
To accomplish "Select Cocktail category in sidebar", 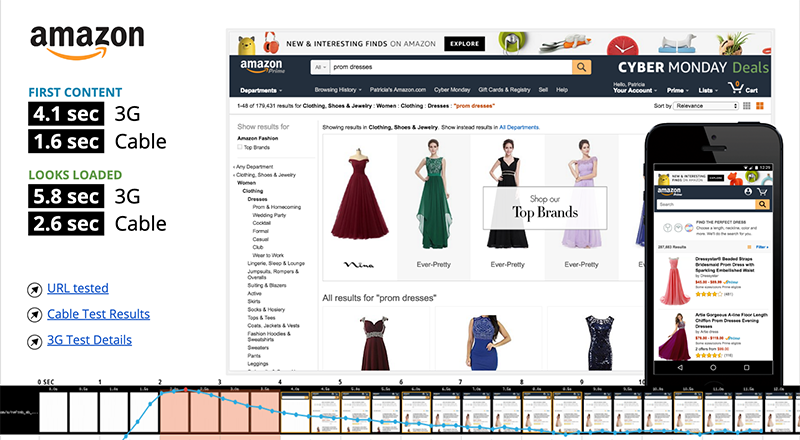I will point(261,223).
